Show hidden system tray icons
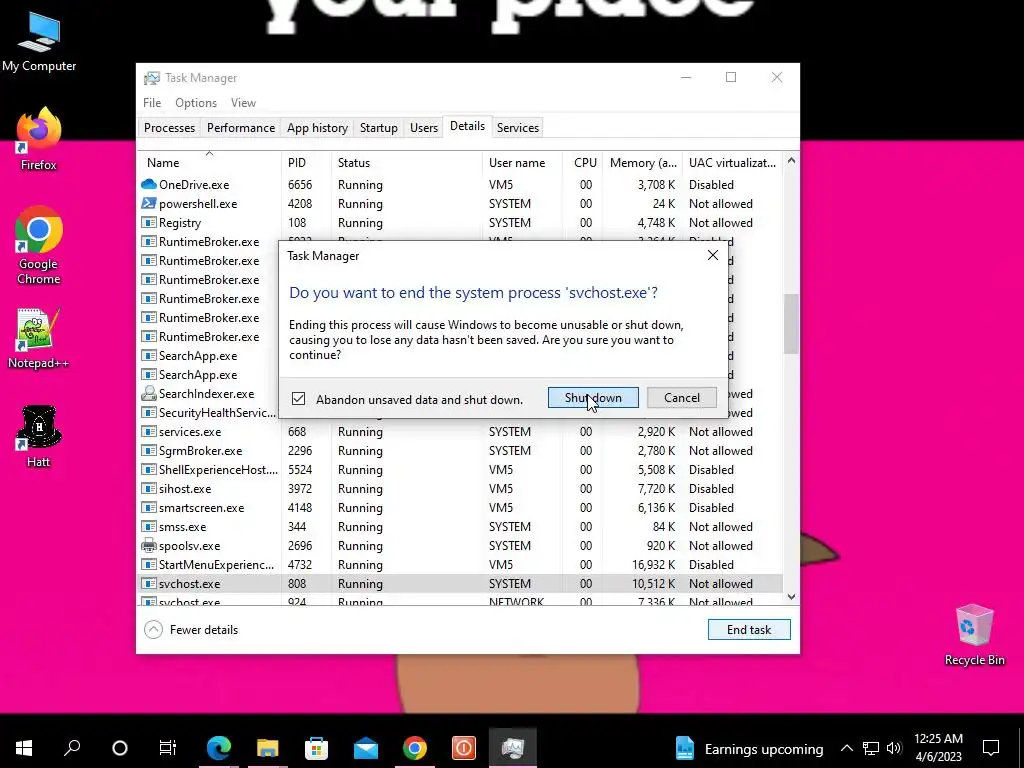The width and height of the screenshot is (1024, 768). tap(846, 748)
